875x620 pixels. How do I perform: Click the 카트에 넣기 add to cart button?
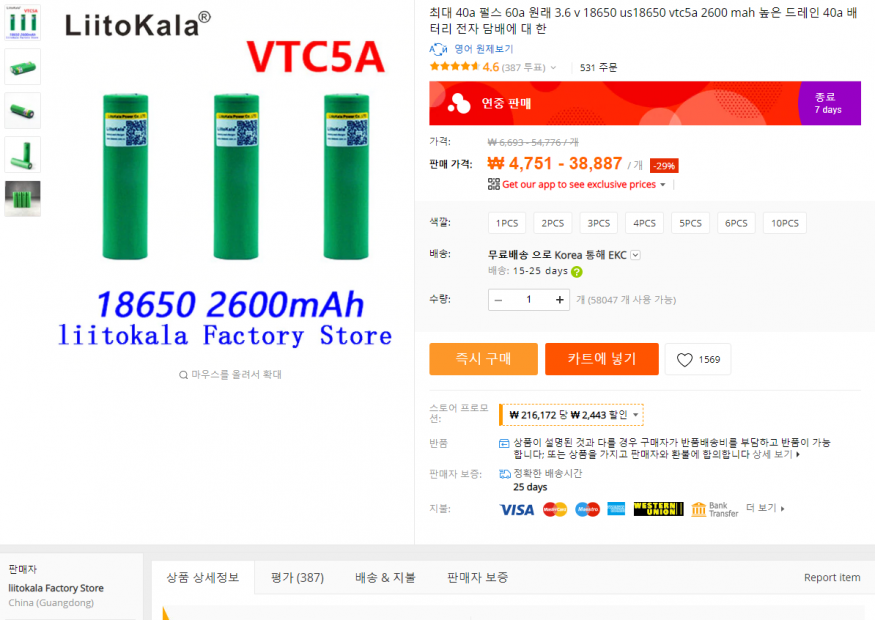602,359
